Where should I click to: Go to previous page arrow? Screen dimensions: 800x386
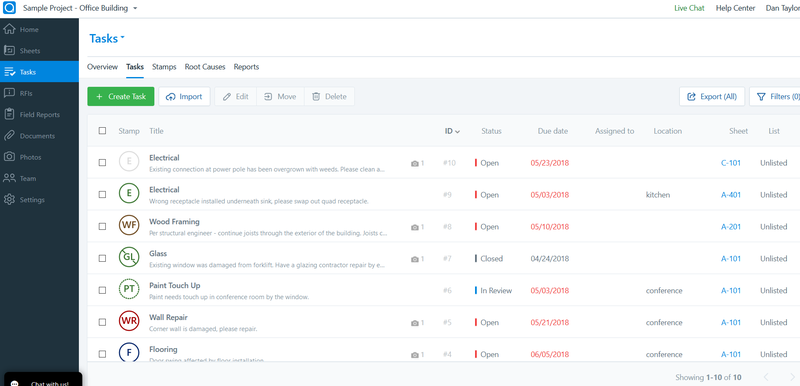point(766,377)
